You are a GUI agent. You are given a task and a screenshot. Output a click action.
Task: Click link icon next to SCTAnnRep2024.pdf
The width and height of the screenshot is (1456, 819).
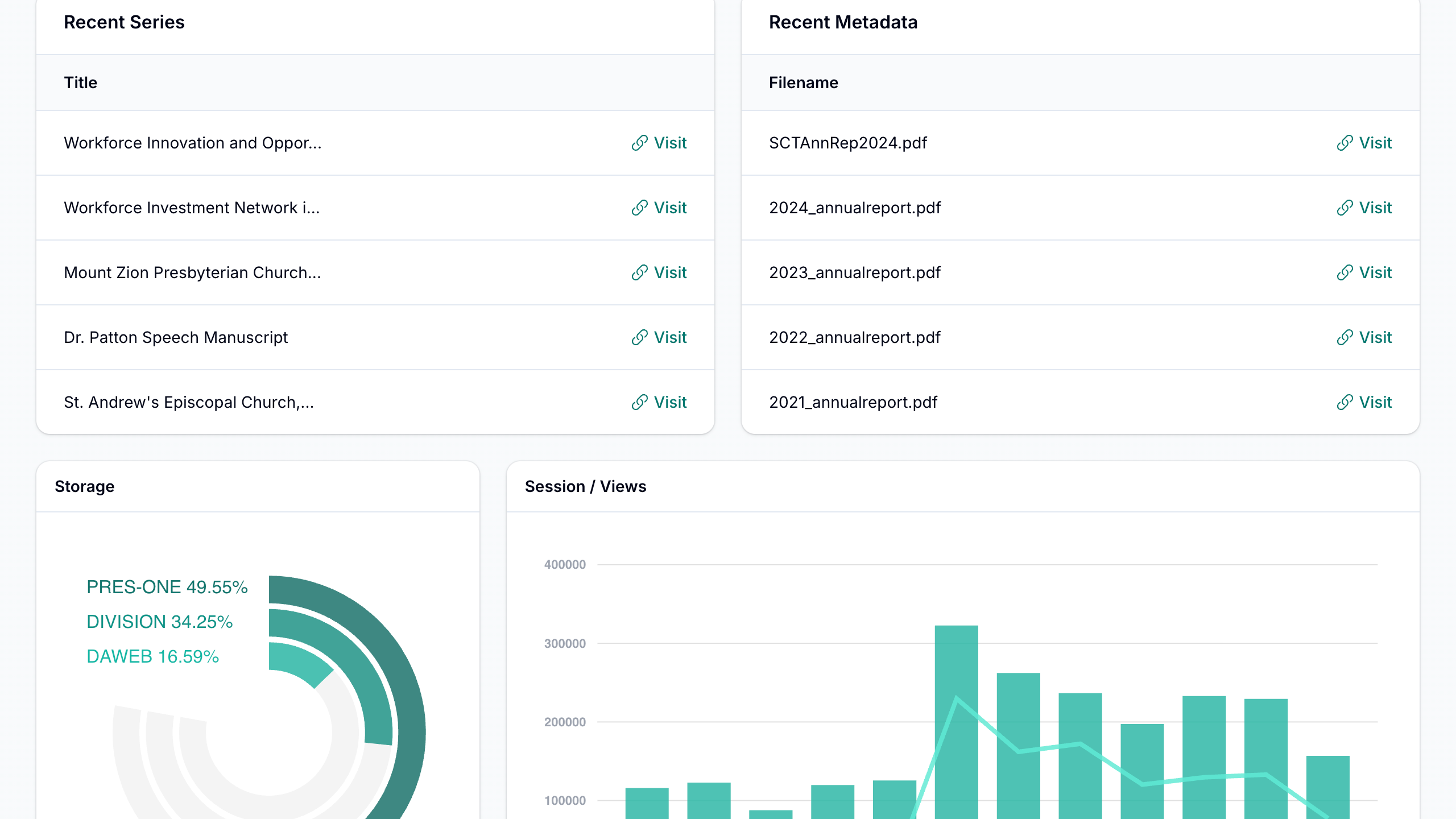tap(1345, 143)
